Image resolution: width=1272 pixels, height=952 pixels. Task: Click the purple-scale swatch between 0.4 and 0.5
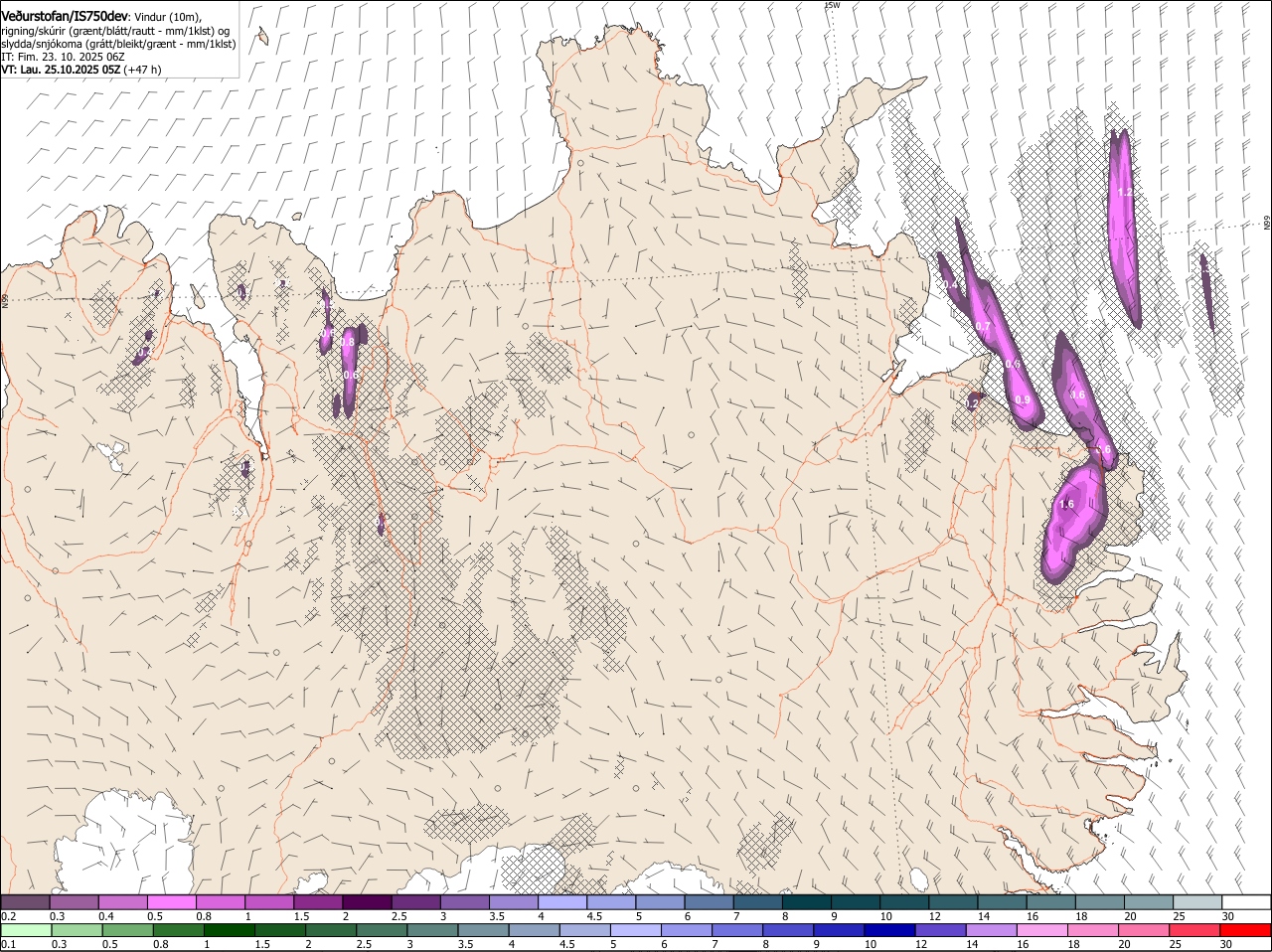123,901
